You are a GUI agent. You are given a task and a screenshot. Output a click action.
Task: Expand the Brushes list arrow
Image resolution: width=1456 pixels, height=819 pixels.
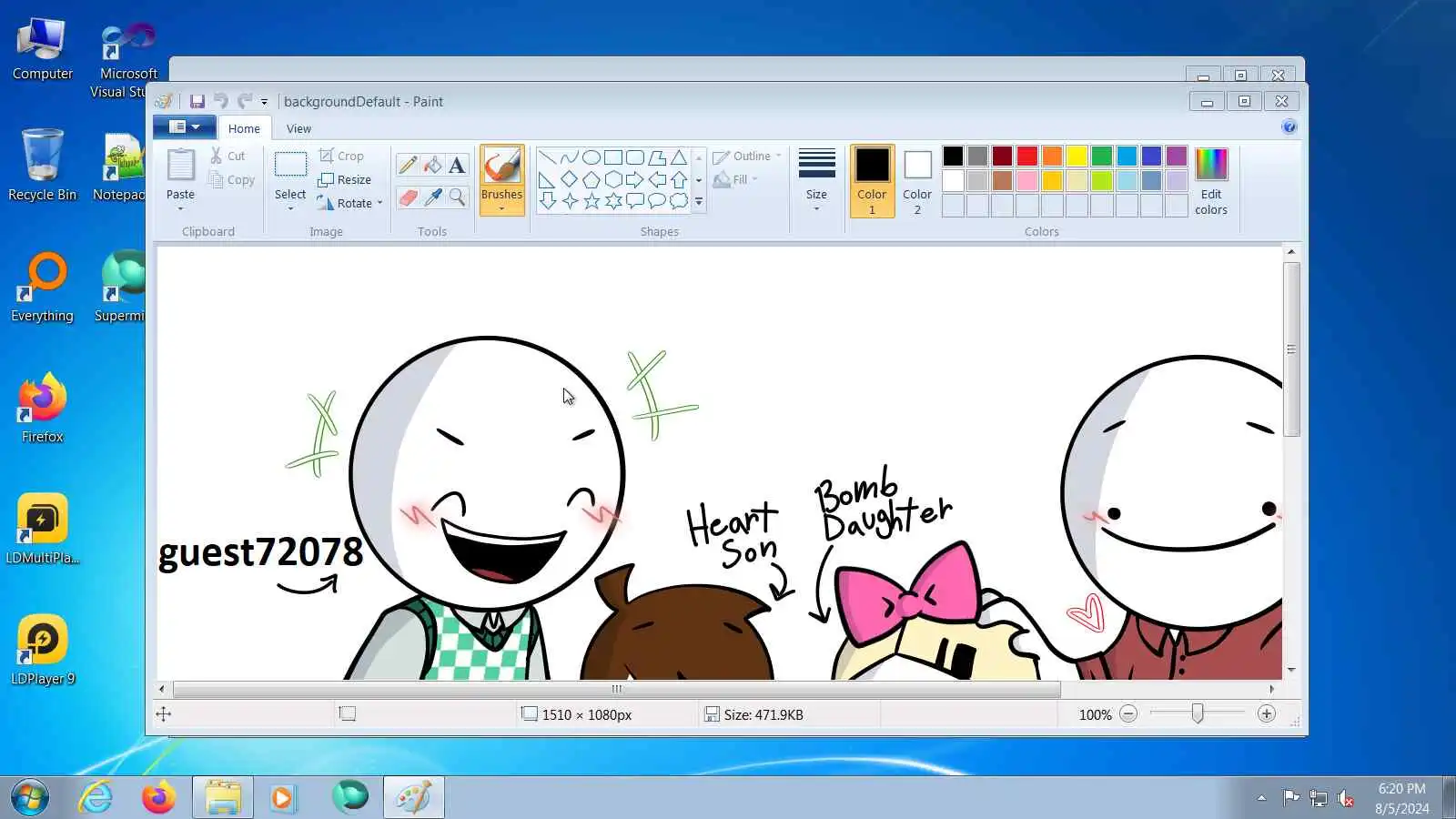pos(501,208)
